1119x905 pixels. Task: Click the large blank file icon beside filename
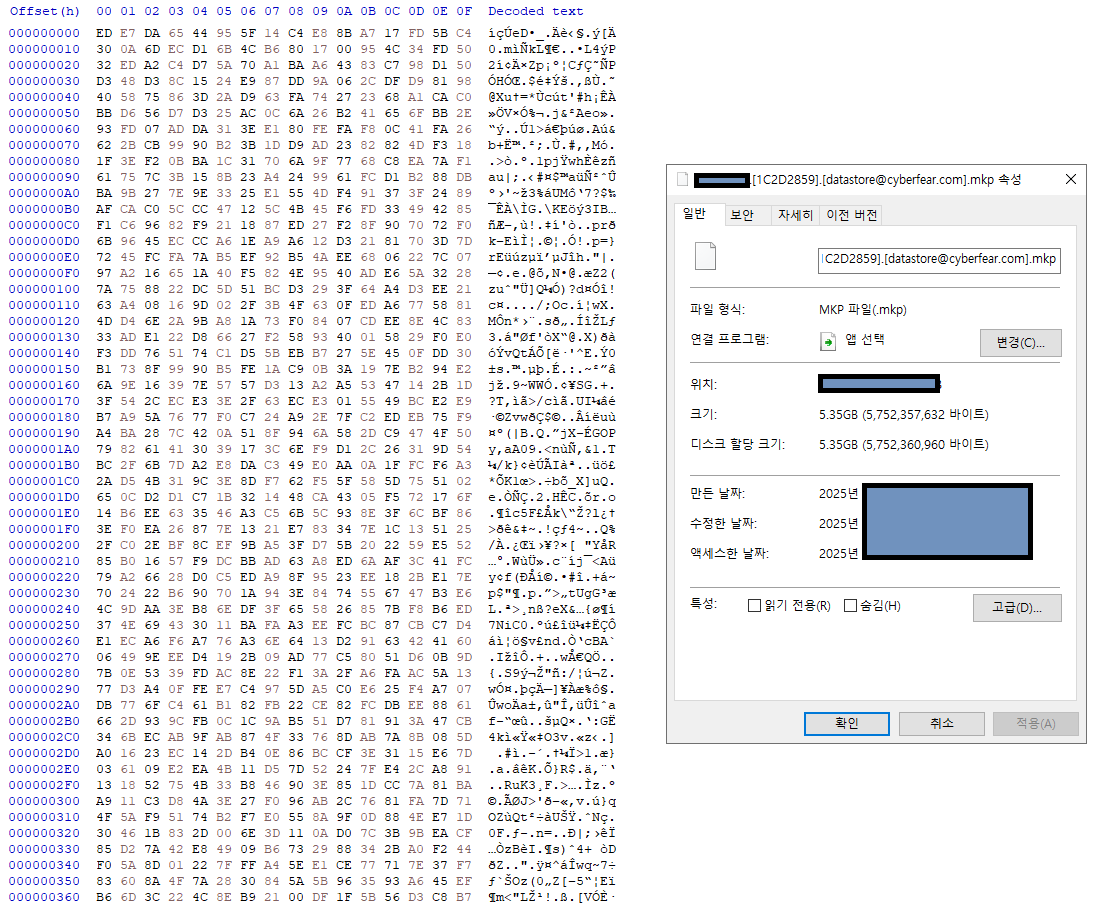click(708, 257)
